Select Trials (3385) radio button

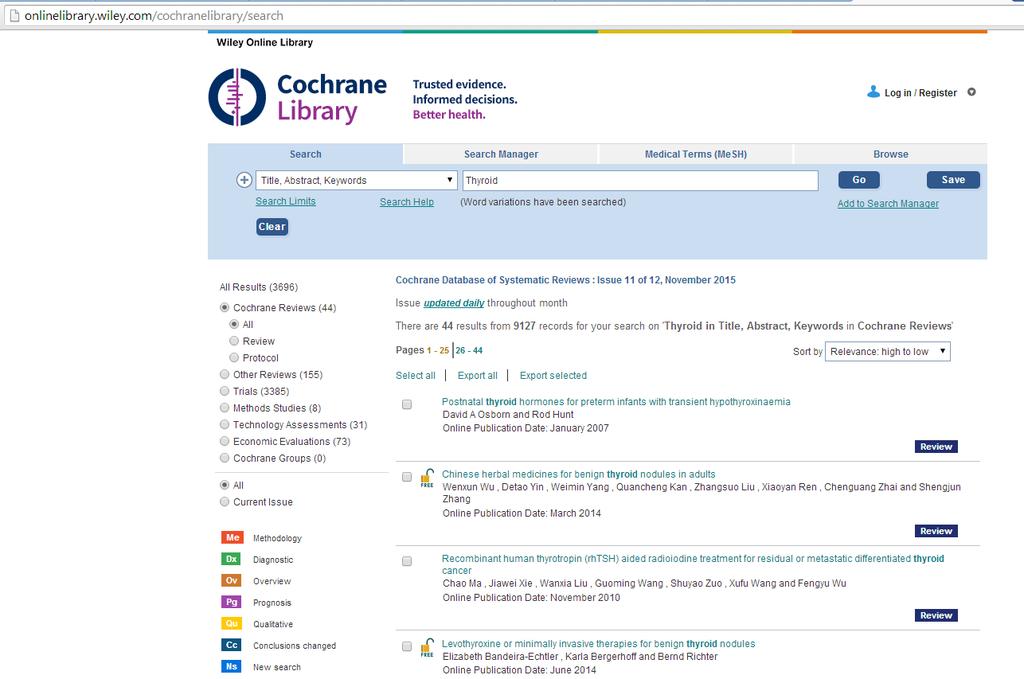point(225,391)
